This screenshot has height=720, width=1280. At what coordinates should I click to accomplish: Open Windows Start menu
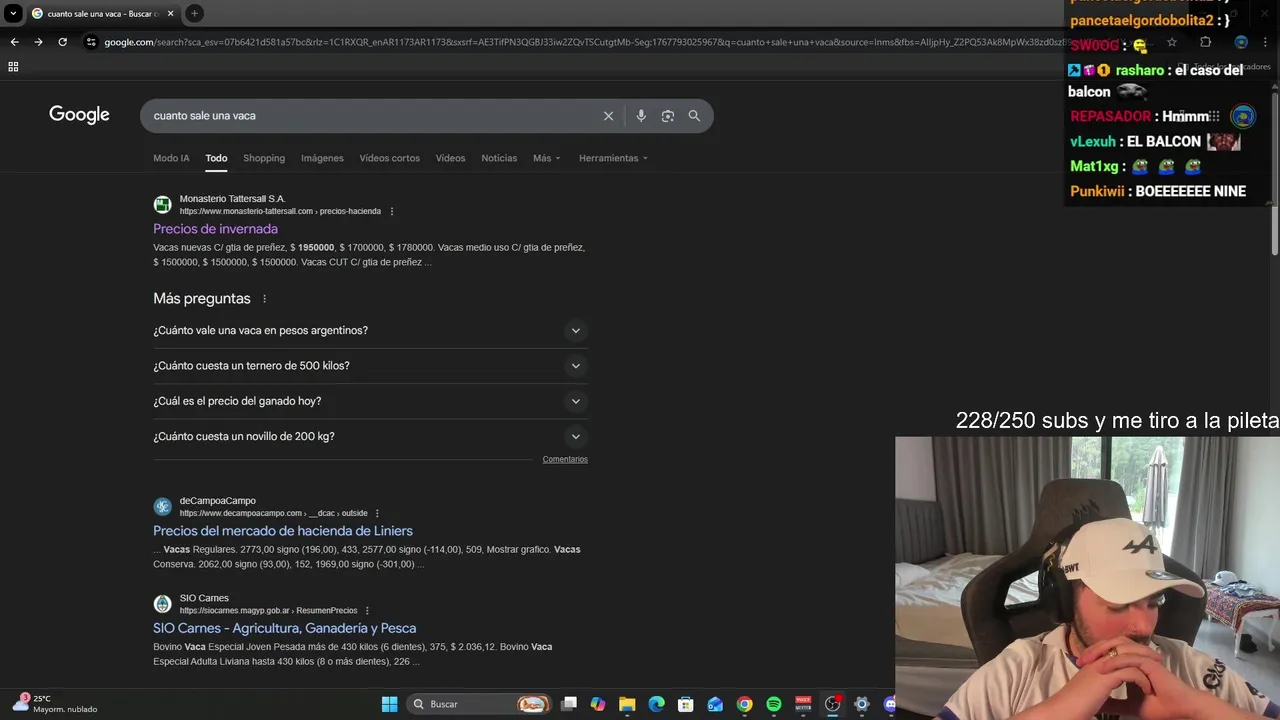389,704
